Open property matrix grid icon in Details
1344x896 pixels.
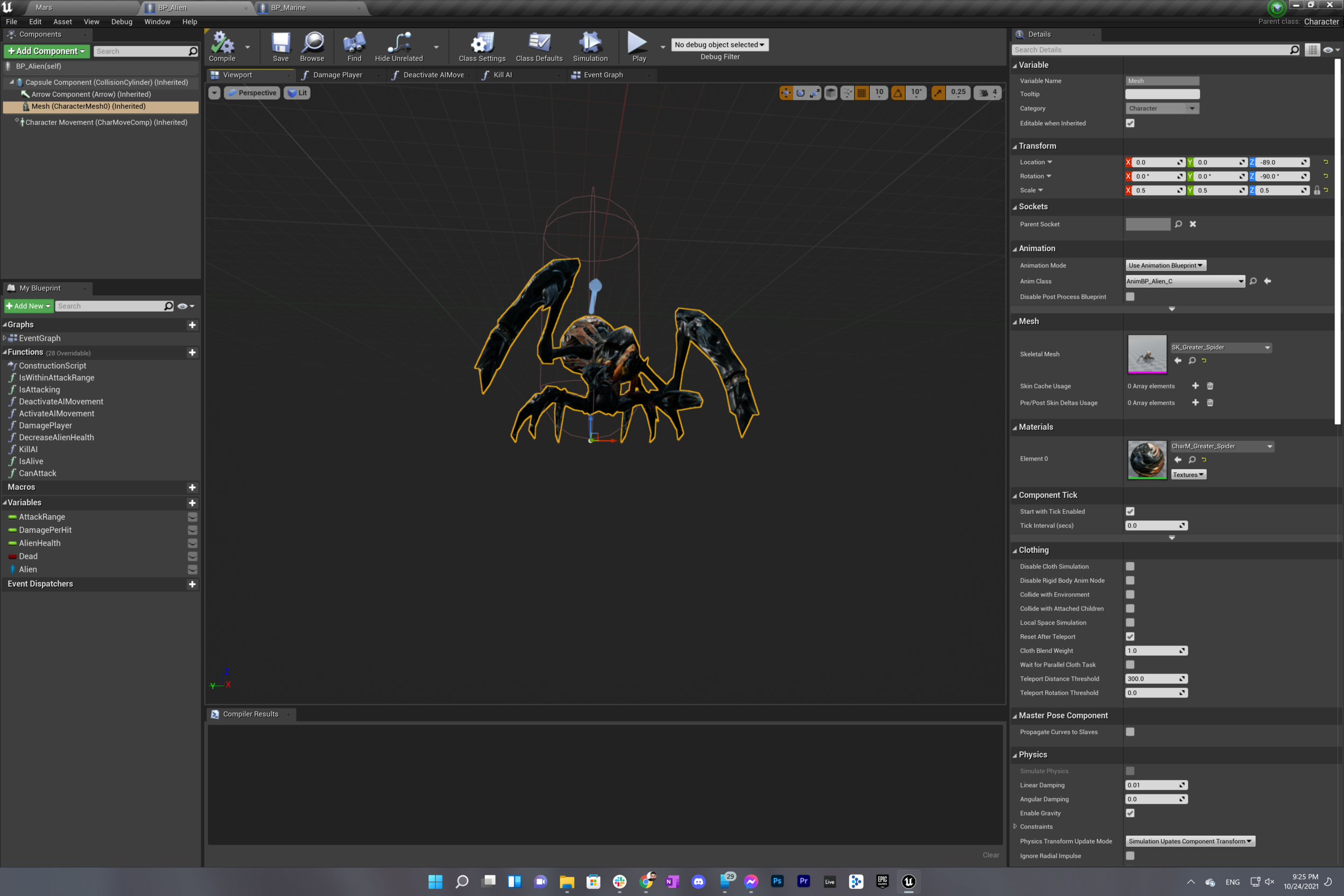tap(1313, 51)
